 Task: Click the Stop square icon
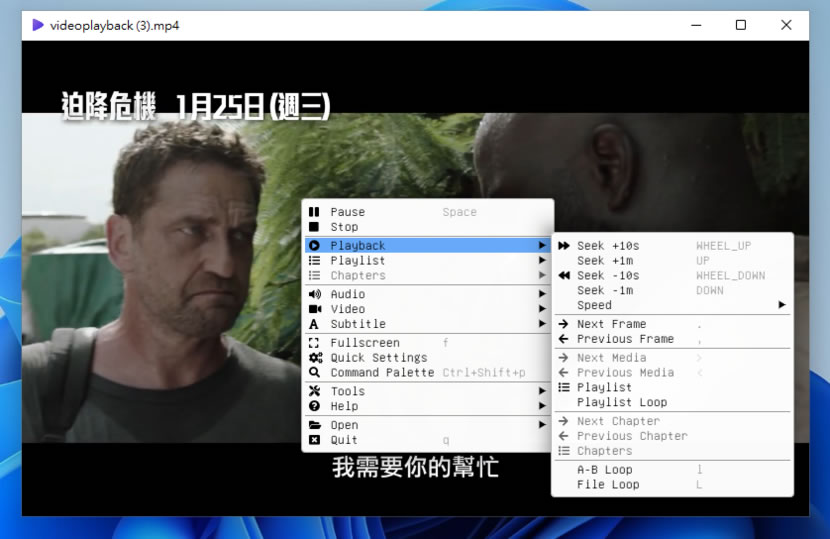[x=314, y=227]
